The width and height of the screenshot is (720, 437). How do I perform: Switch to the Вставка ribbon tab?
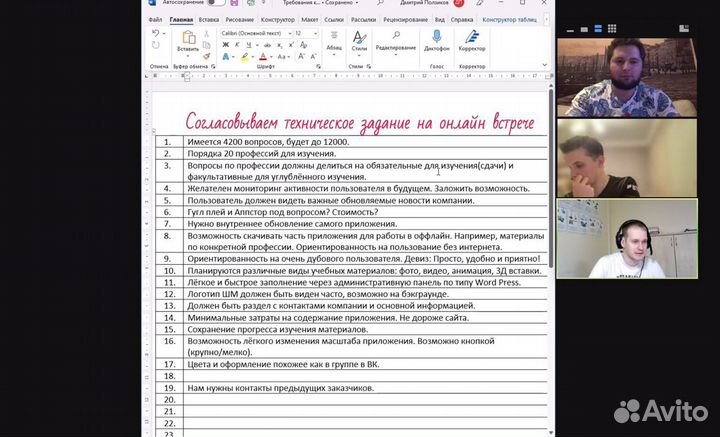[x=209, y=19]
